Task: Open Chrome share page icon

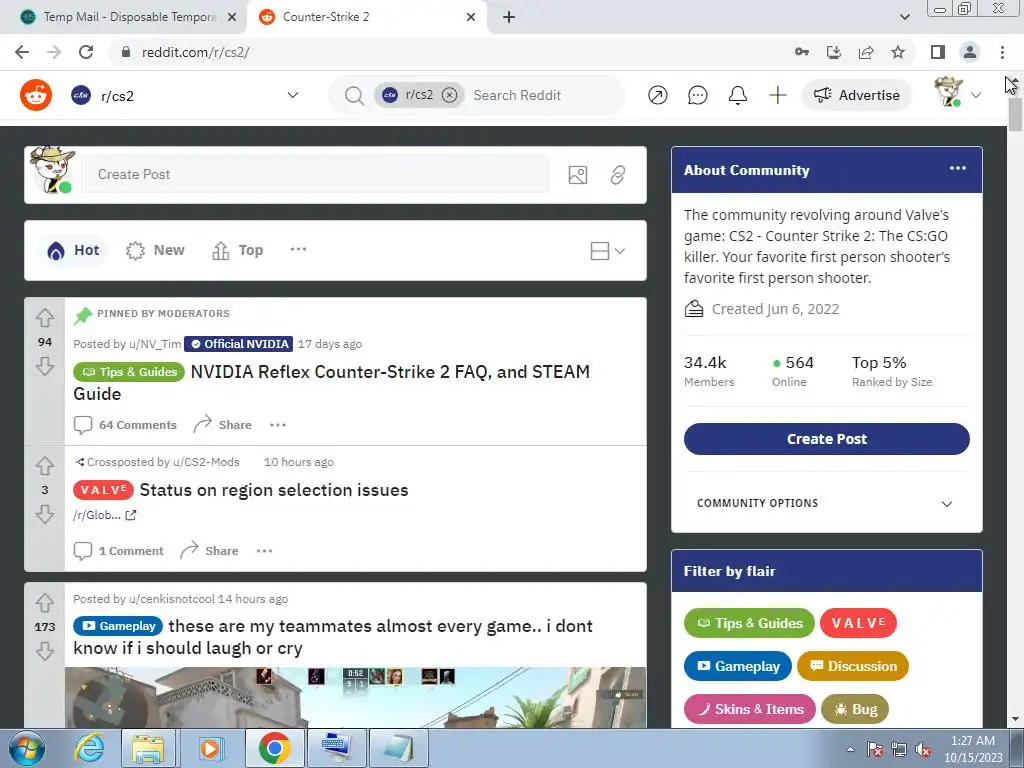Action: click(866, 52)
